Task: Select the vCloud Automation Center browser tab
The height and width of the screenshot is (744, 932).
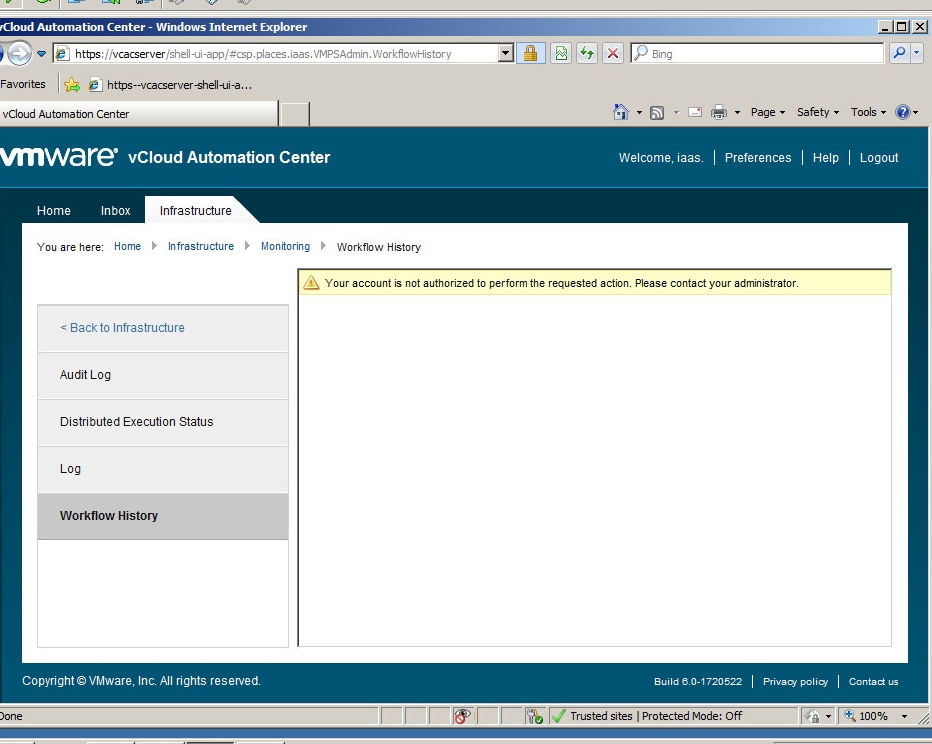Action: (x=139, y=114)
